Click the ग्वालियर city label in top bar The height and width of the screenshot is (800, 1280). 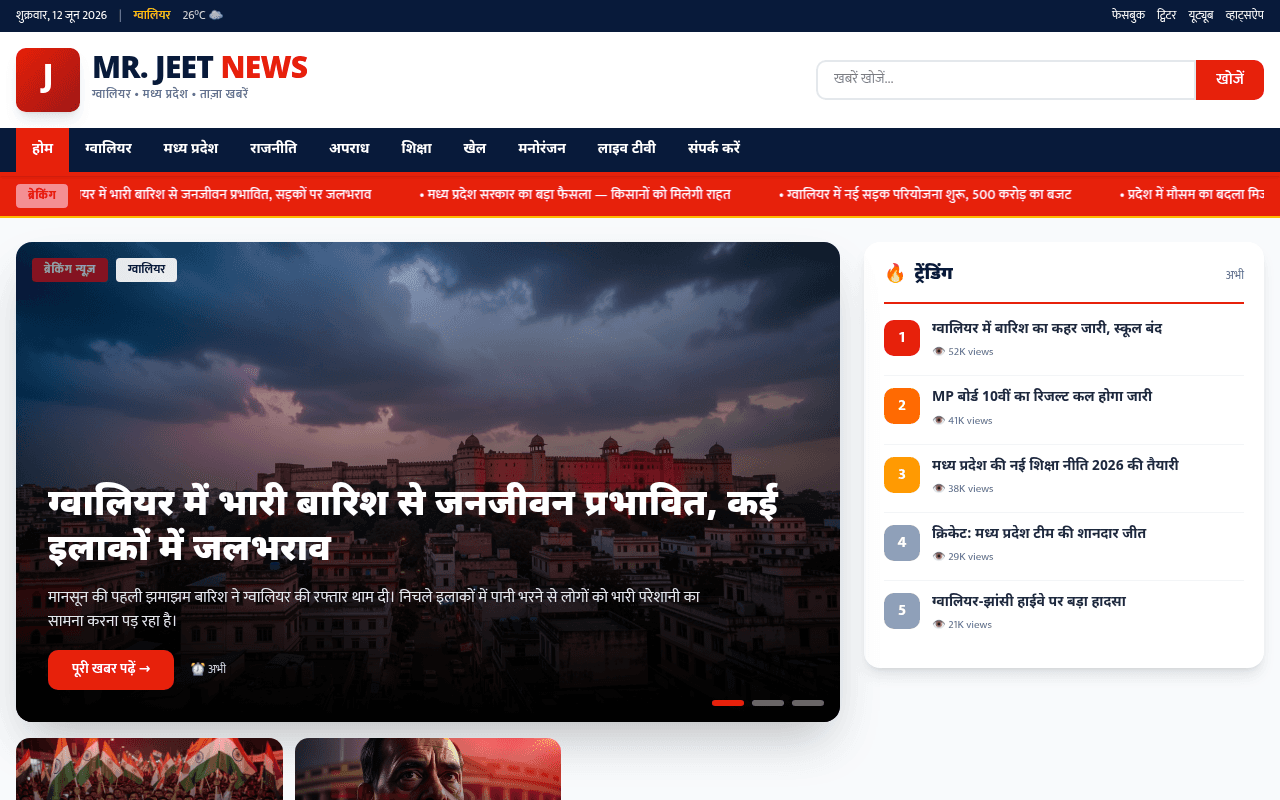pyautogui.click(x=152, y=15)
